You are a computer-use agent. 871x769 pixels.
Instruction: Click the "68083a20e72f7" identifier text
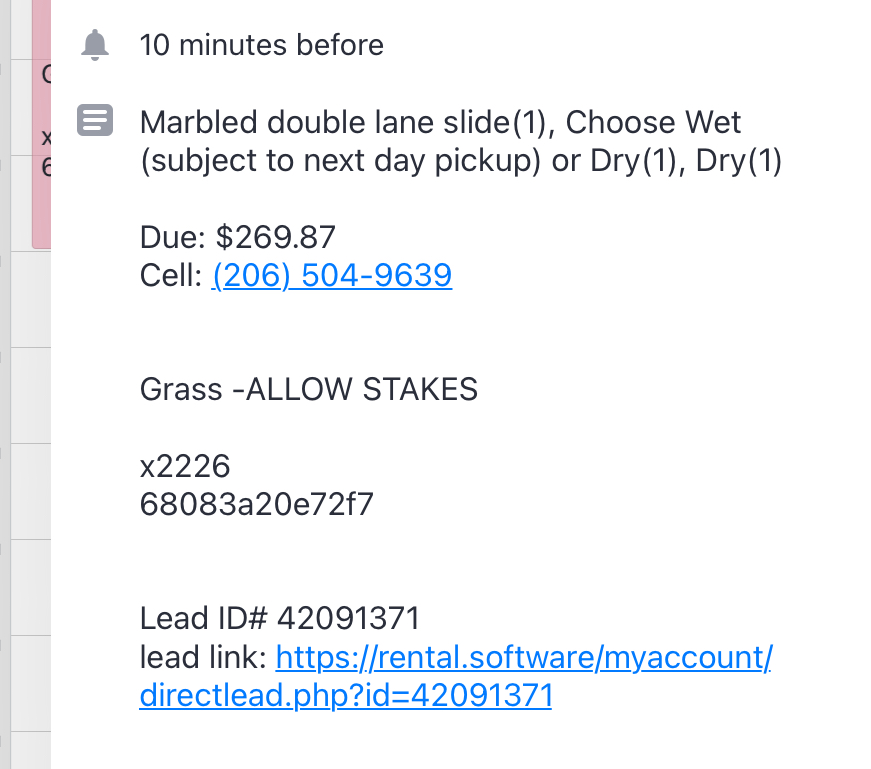tap(257, 504)
